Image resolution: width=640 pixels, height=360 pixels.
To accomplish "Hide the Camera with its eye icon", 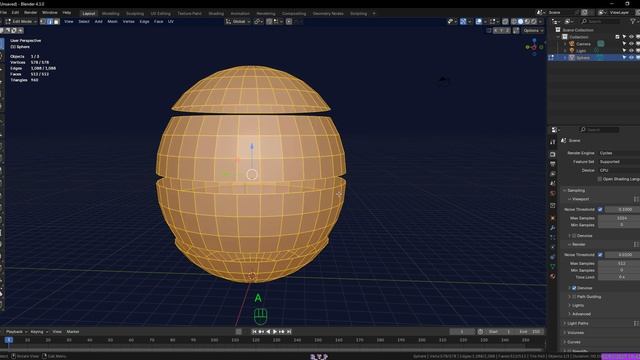I will pos(631,44).
